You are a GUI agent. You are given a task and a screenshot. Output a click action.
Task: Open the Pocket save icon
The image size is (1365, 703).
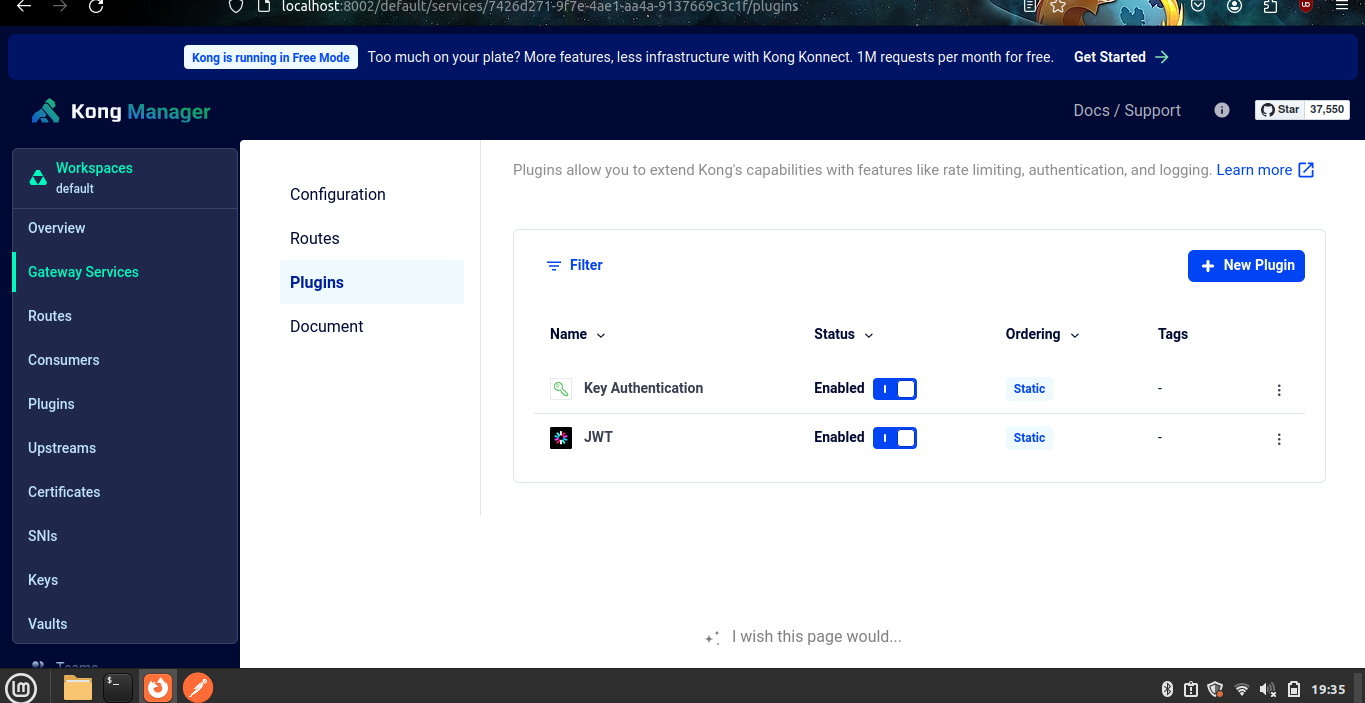click(1198, 6)
